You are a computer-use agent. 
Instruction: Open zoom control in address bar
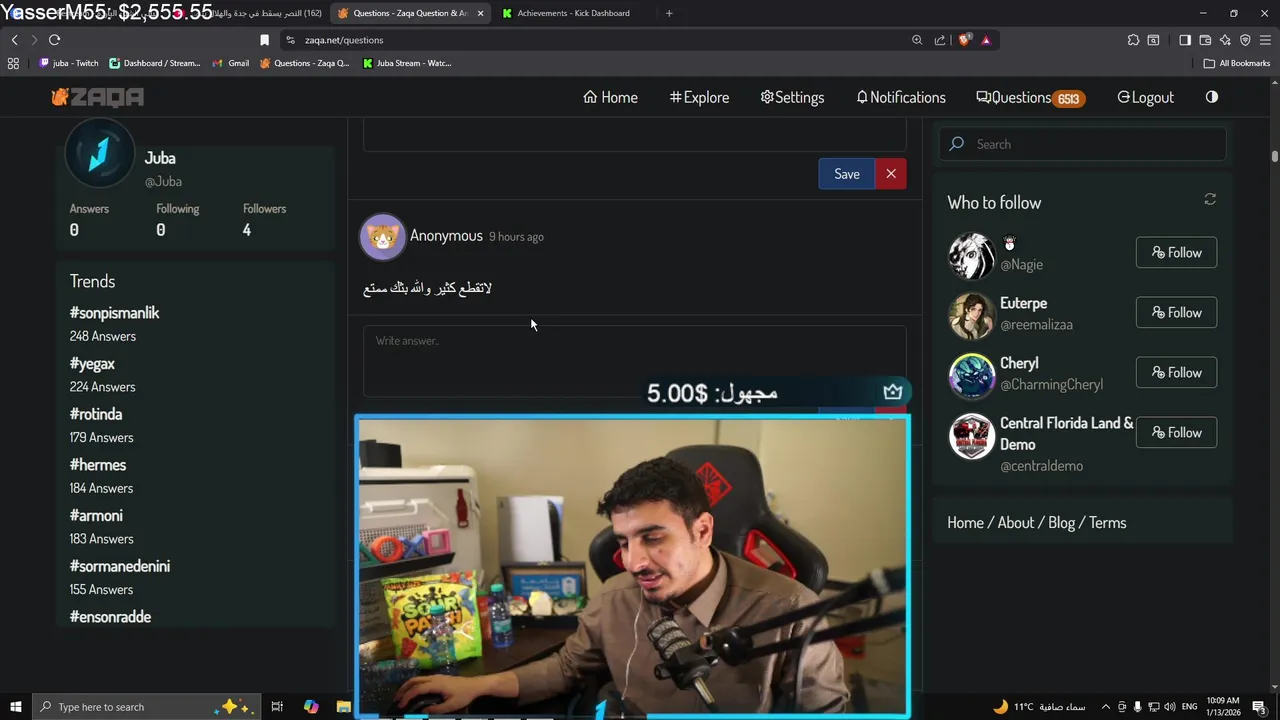click(917, 40)
